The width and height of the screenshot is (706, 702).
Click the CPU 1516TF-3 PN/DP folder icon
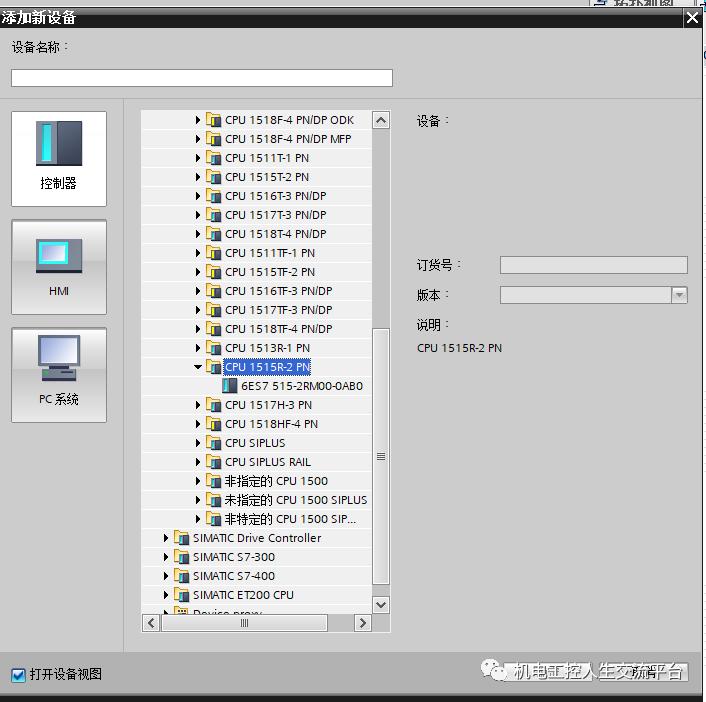point(213,290)
